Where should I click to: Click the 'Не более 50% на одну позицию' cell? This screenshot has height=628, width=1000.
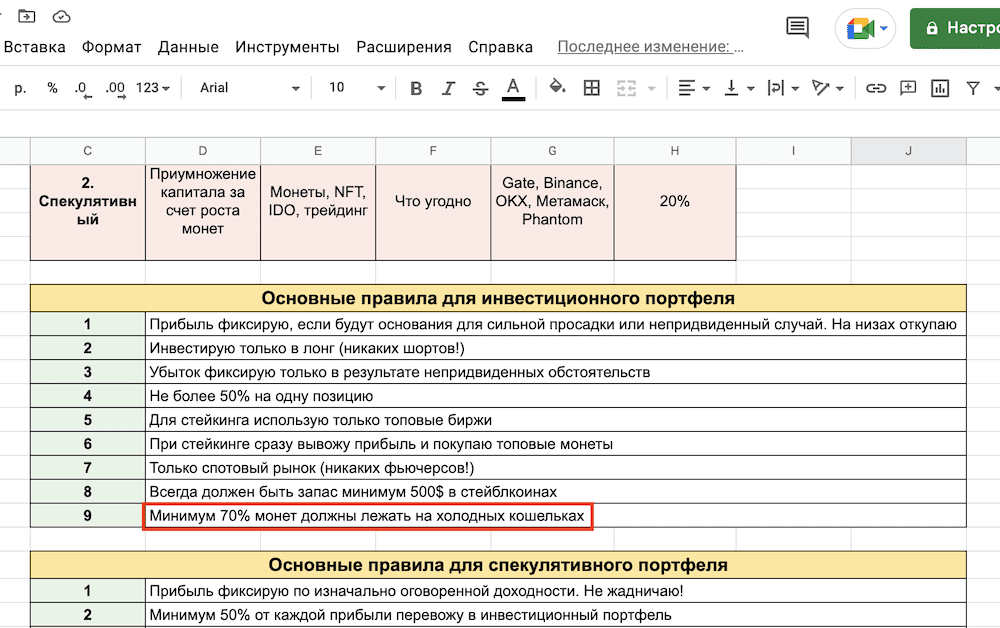click(556, 396)
